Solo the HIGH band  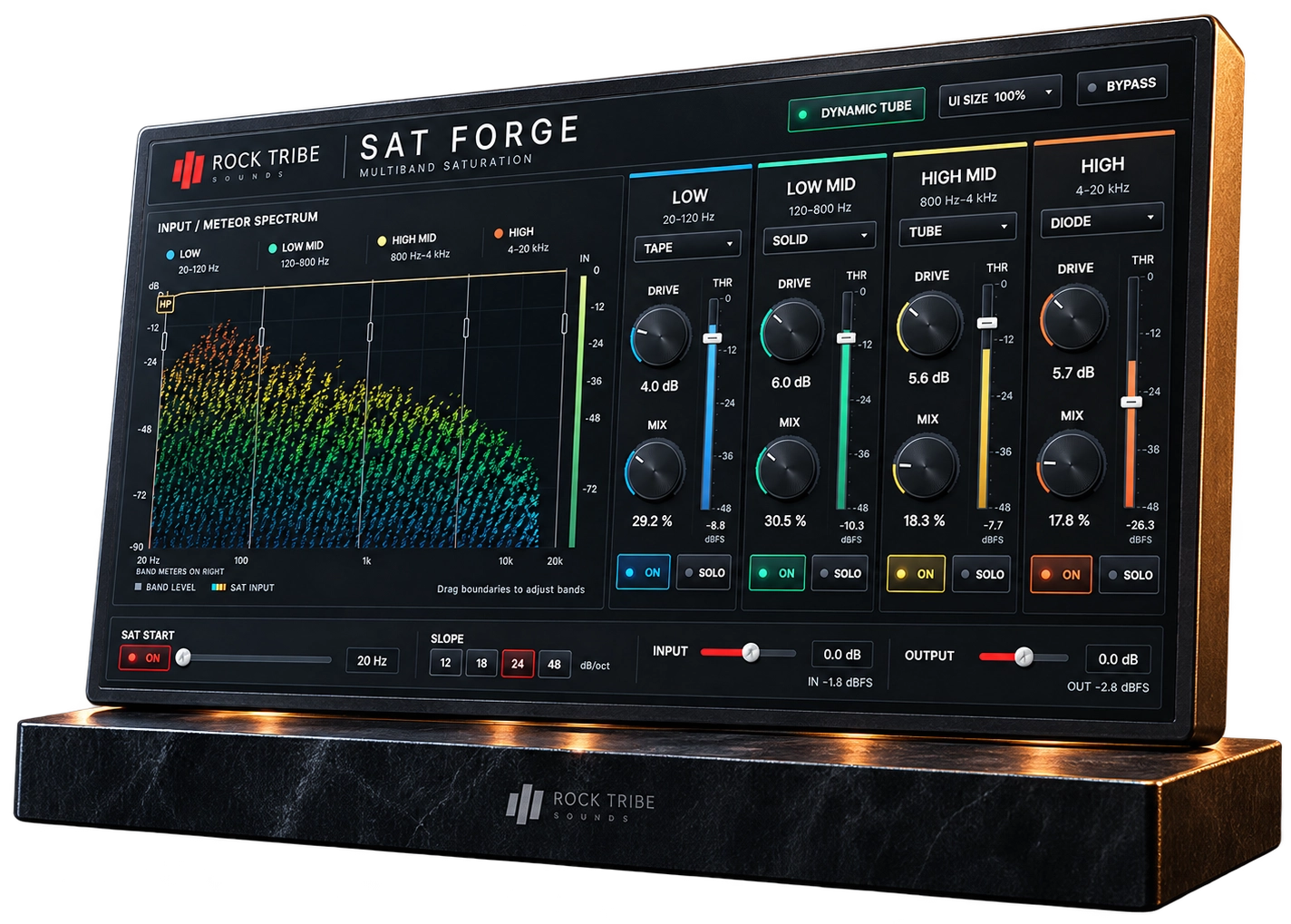point(1130,575)
